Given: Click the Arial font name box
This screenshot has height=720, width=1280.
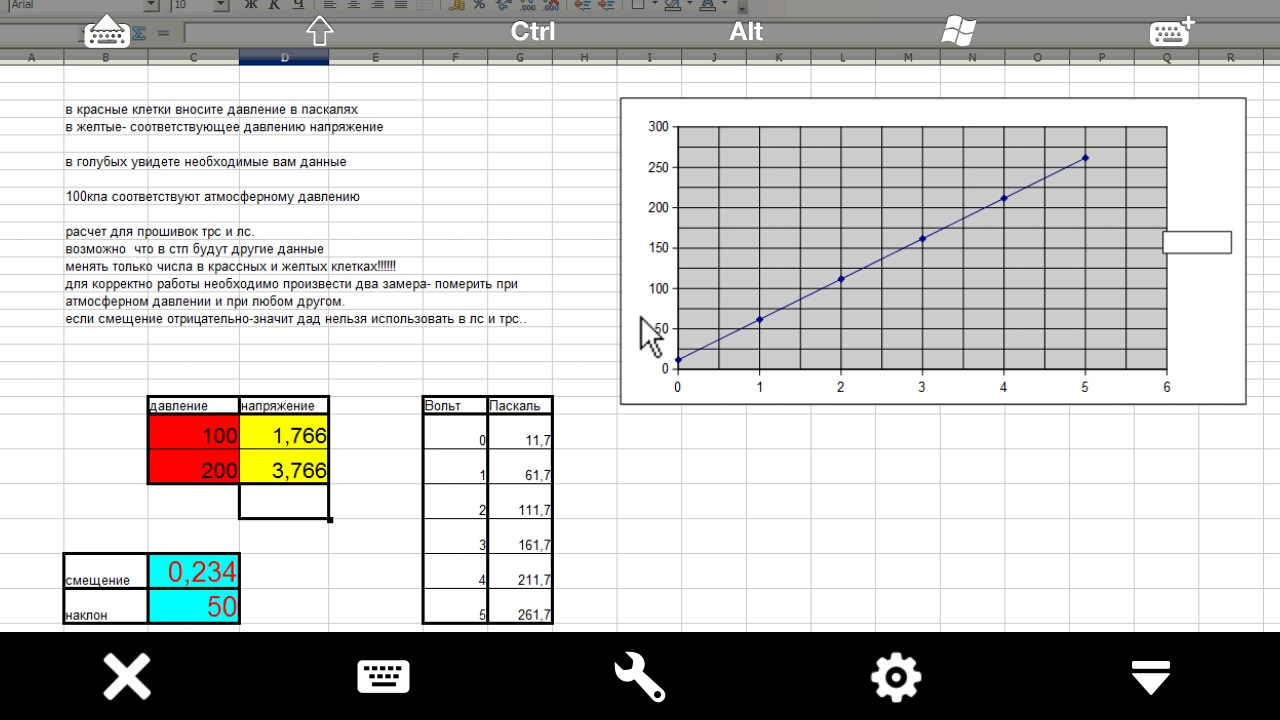Looking at the screenshot, I should (x=75, y=5).
